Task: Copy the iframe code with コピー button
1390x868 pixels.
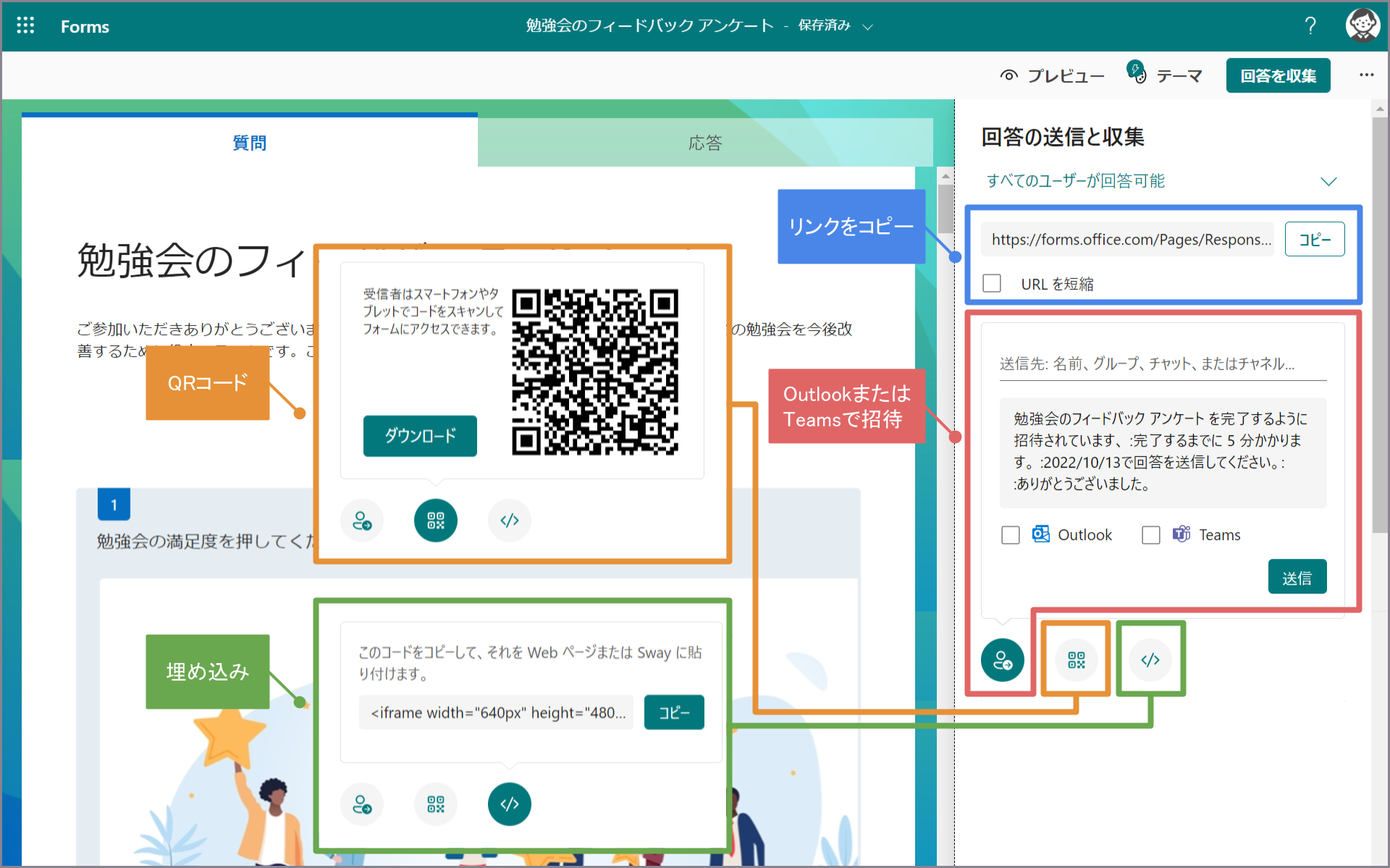Action: pos(674,712)
